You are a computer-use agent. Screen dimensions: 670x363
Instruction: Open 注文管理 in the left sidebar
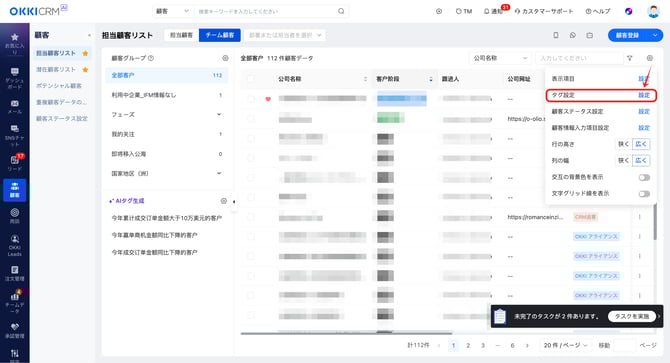pos(15,273)
